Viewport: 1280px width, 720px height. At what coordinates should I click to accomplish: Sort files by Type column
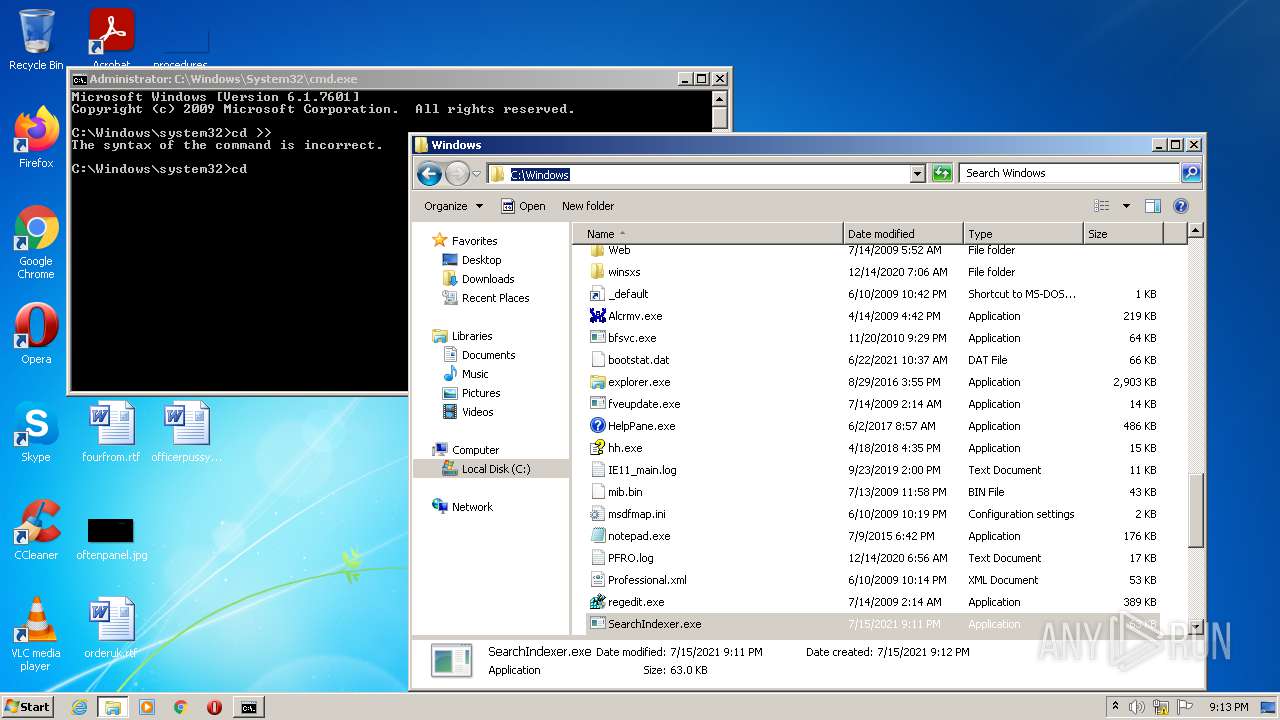pyautogui.click(x=1023, y=234)
